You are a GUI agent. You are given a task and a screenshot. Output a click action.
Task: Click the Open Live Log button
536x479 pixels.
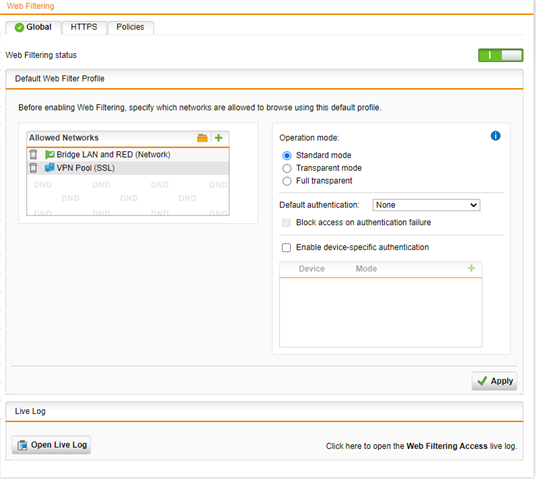[x=51, y=445]
